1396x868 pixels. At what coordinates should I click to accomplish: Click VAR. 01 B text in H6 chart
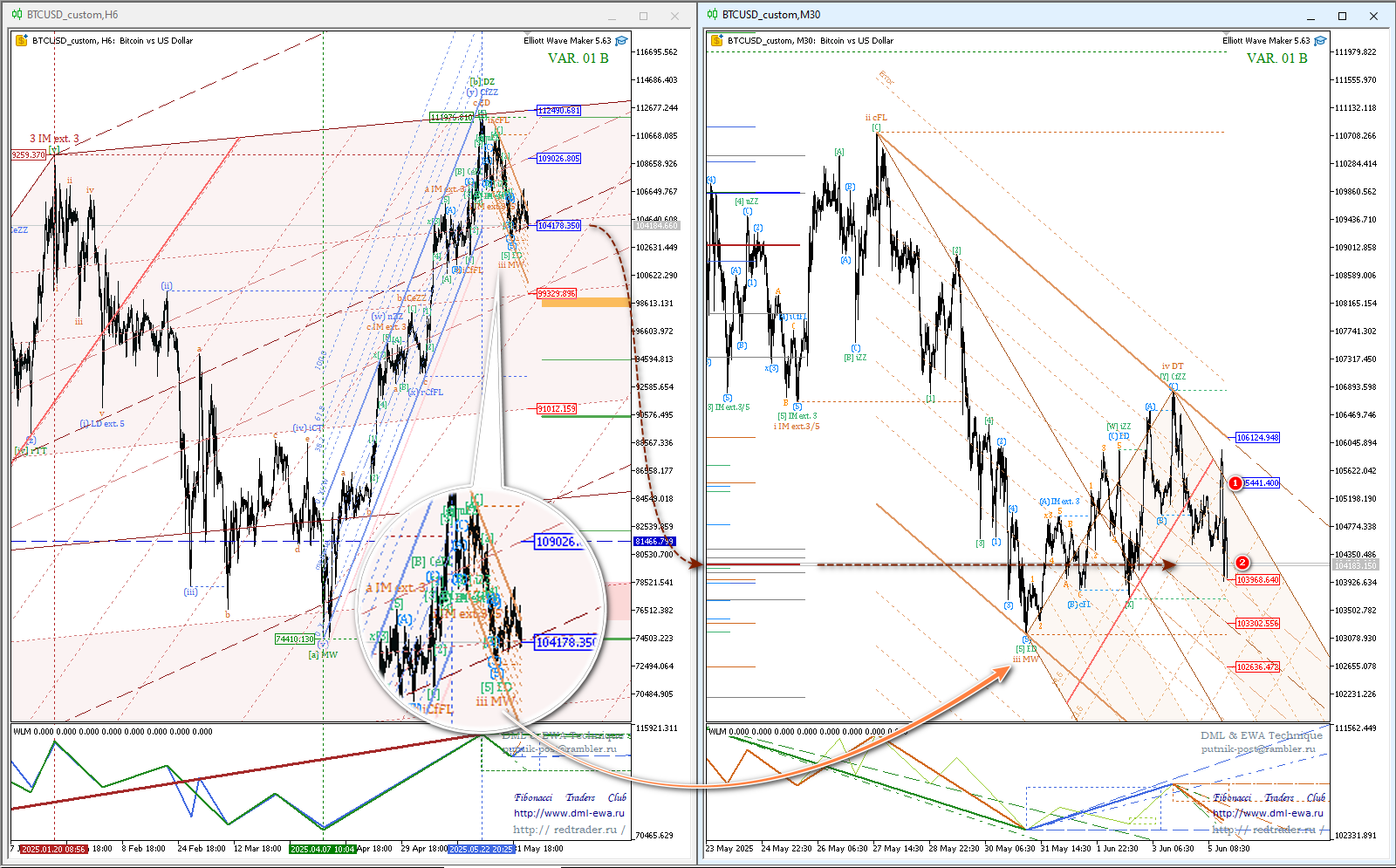click(x=578, y=58)
